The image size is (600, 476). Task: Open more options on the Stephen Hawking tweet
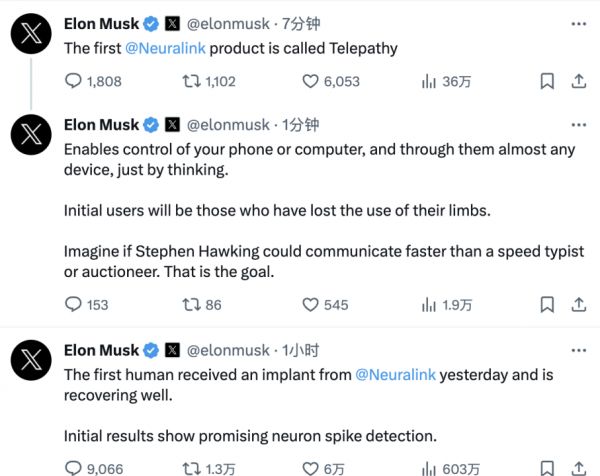point(577,125)
